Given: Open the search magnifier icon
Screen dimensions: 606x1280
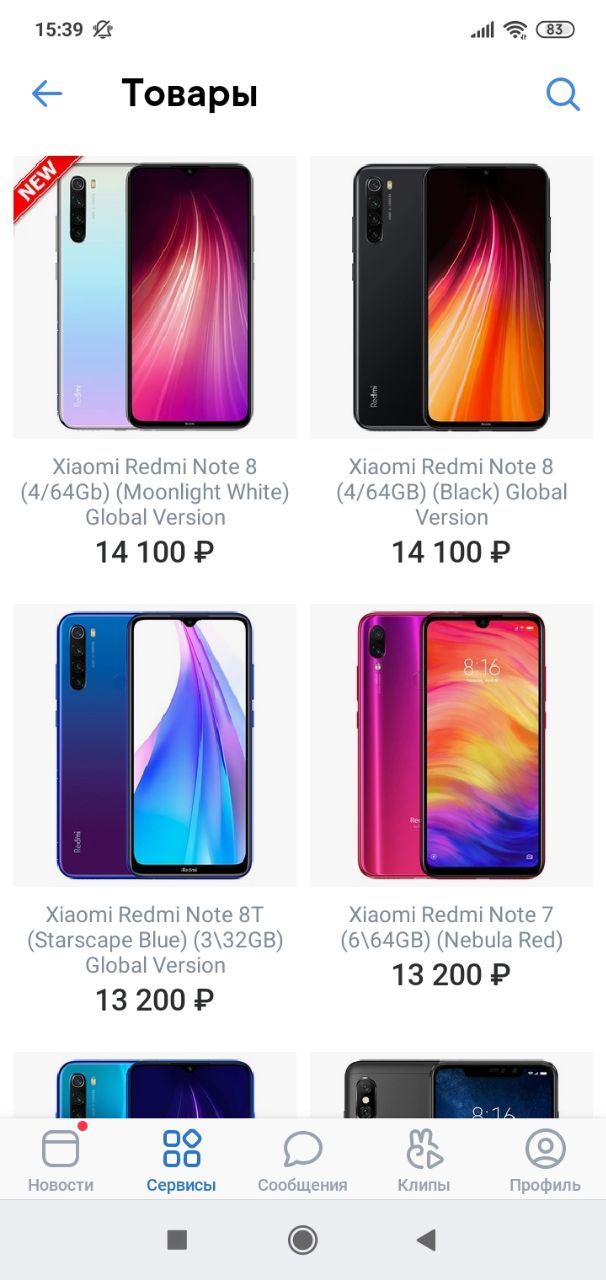Looking at the screenshot, I should click(x=563, y=94).
